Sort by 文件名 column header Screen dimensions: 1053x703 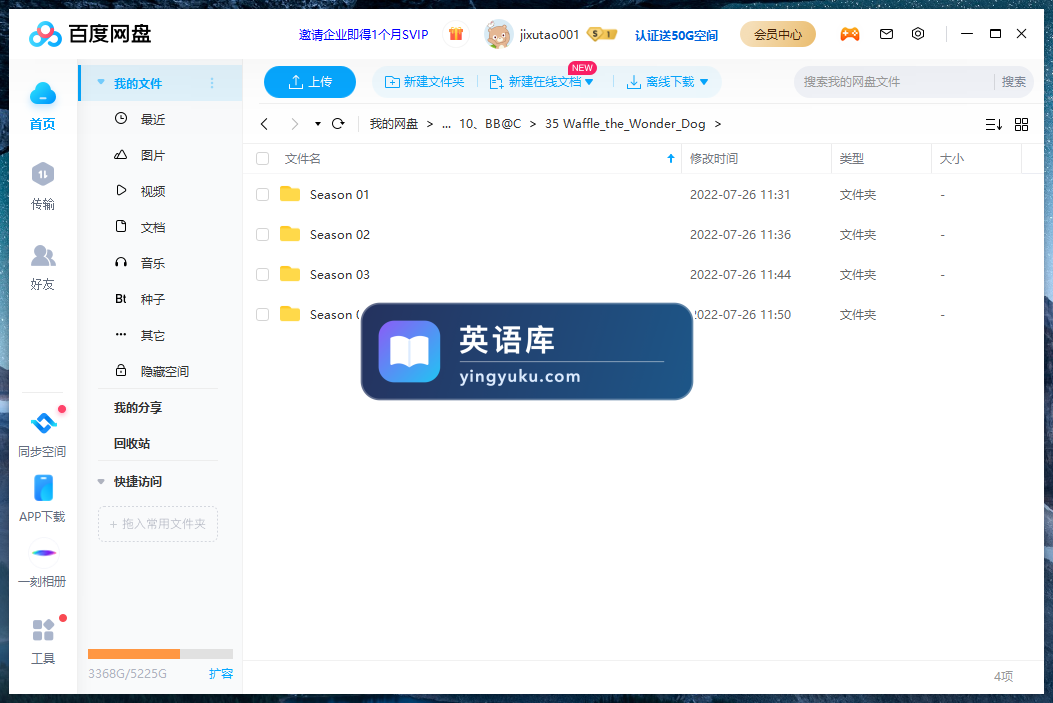303,158
